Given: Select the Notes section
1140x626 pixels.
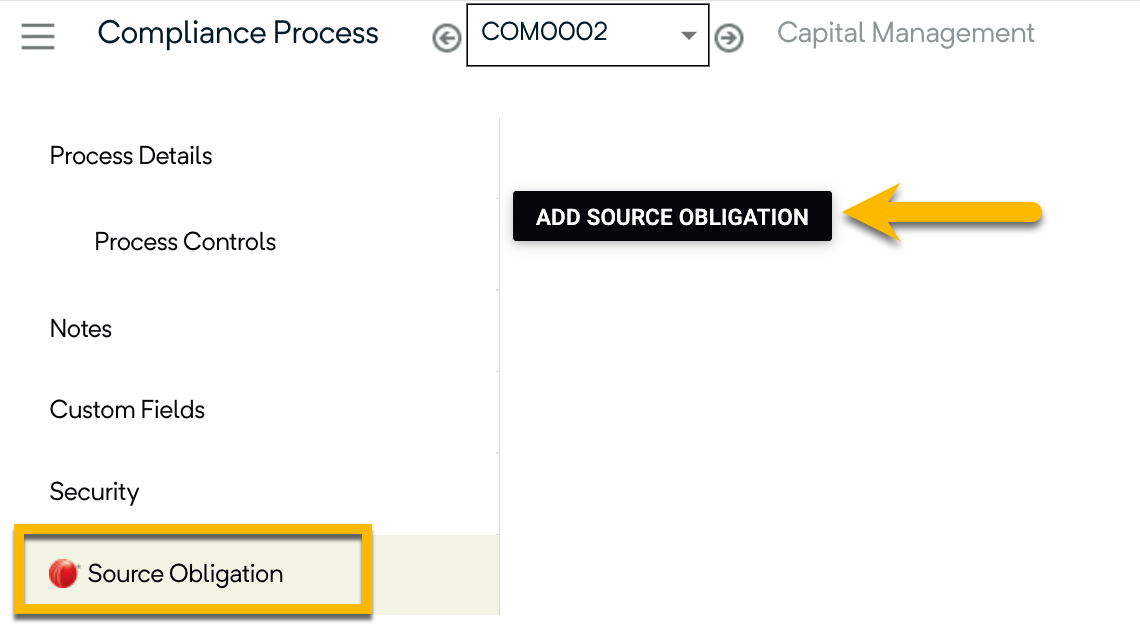Looking at the screenshot, I should pos(81,329).
